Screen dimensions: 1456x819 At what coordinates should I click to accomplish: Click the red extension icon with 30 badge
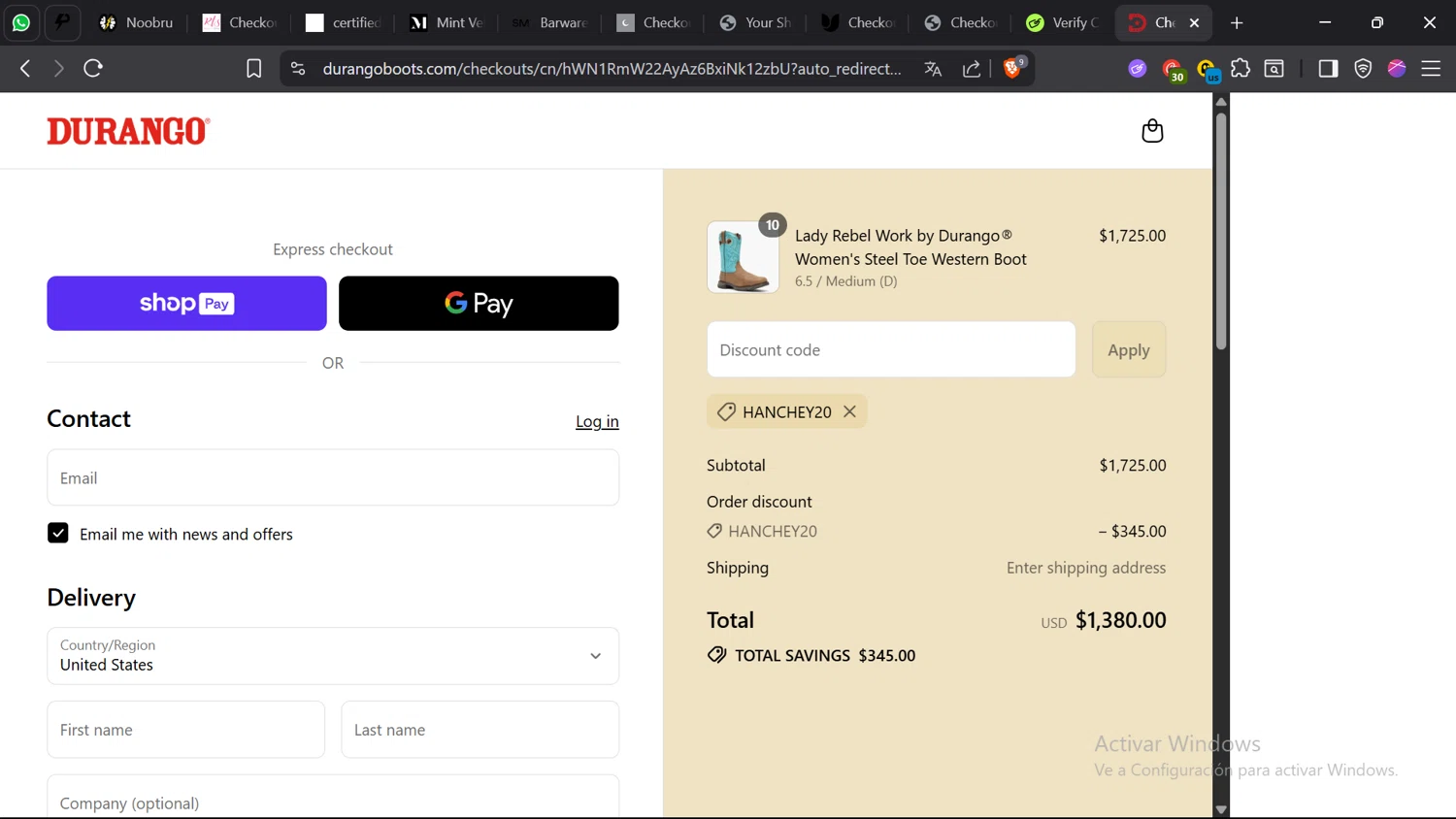pyautogui.click(x=1174, y=69)
